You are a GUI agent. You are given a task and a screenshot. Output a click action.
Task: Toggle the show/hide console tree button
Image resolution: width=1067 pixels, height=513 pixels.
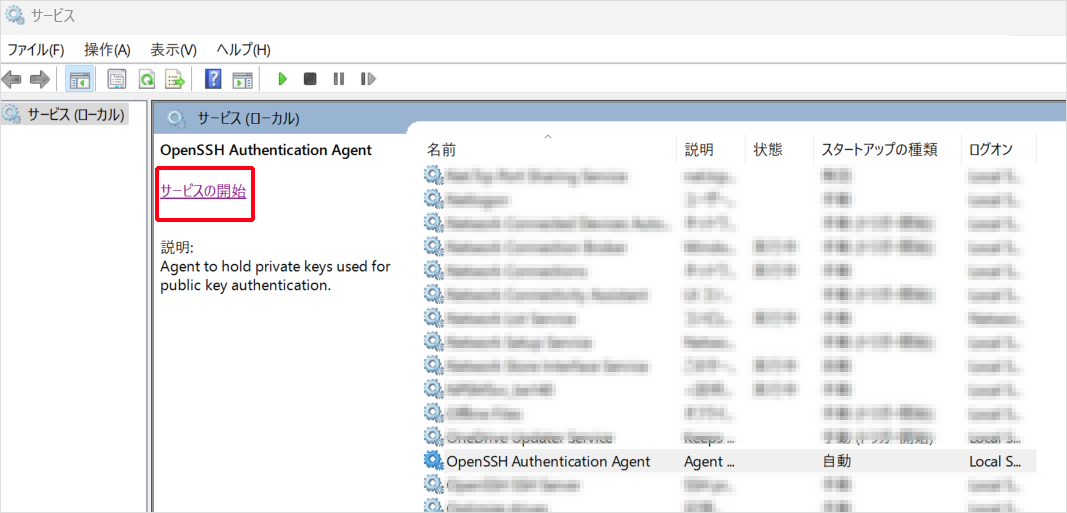(80, 79)
